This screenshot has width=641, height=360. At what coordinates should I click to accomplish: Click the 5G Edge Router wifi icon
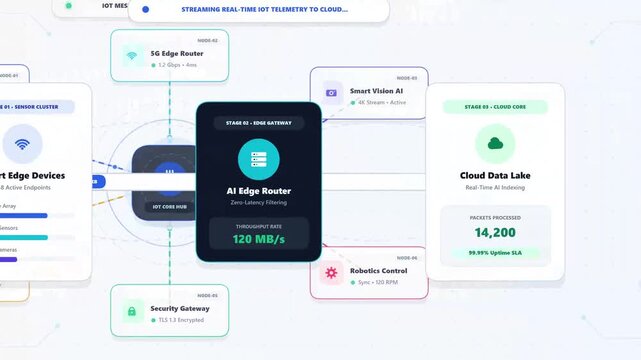[x=132, y=55]
